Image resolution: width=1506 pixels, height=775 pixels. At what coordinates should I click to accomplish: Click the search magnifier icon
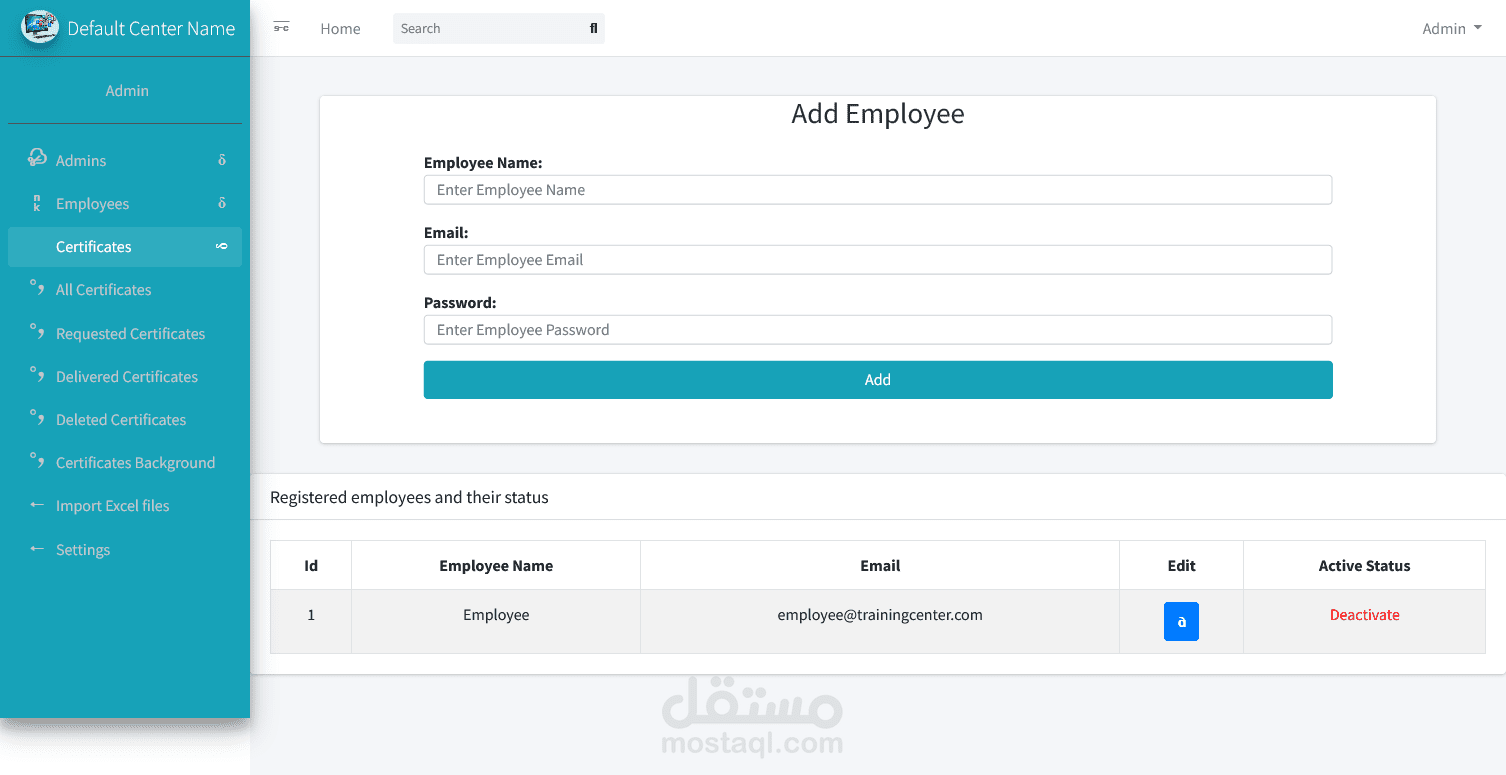pos(593,28)
